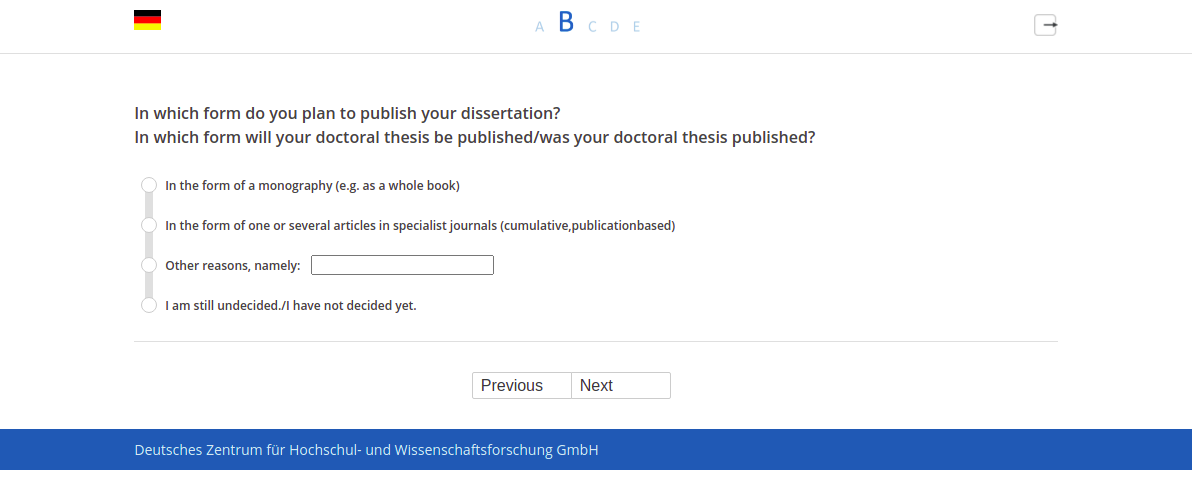This screenshot has width=1192, height=479.
Task: Click 'Other reasons, namely:' label text
Action: tap(233, 265)
